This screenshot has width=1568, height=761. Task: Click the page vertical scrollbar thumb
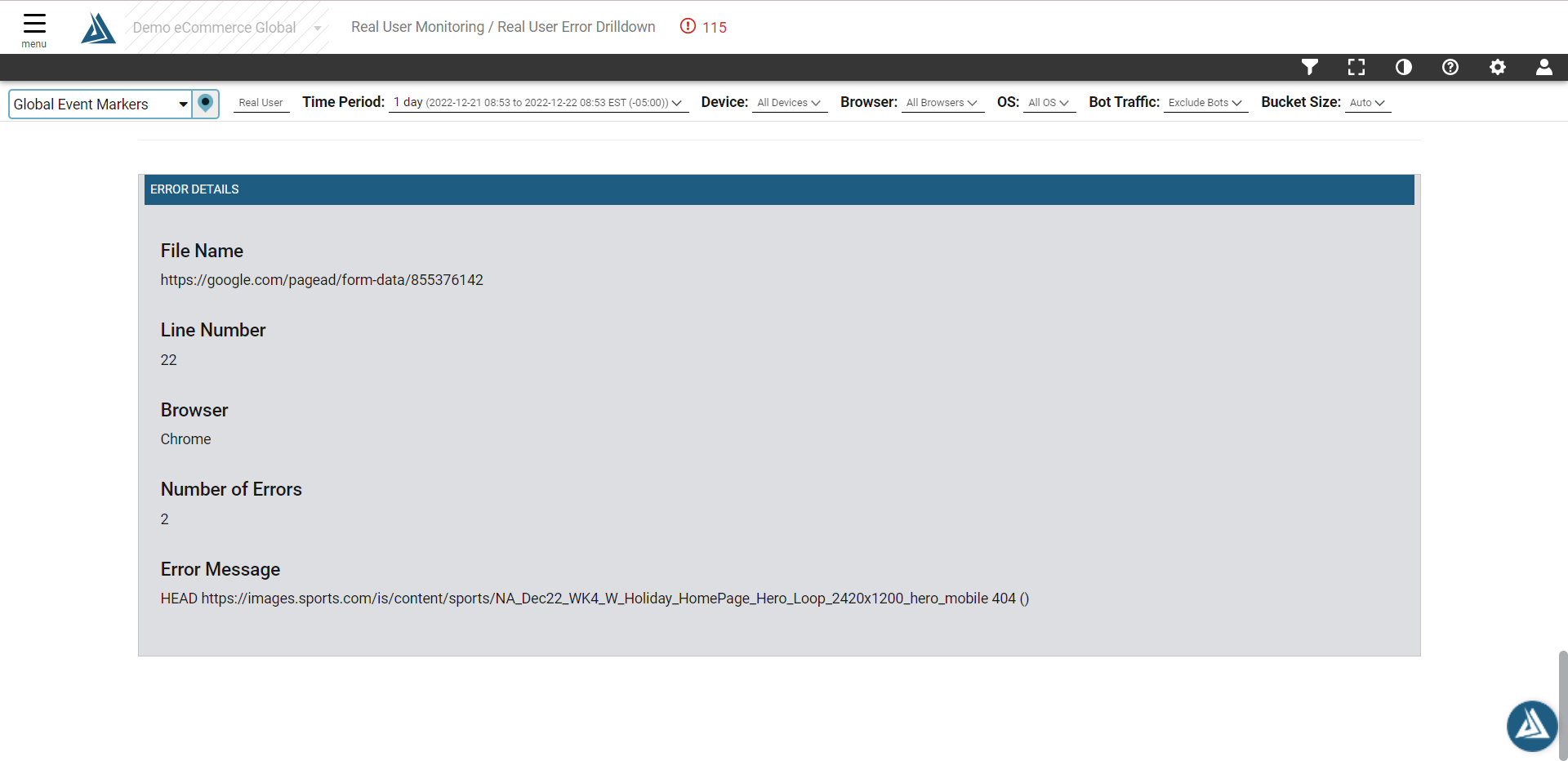click(x=1562, y=705)
